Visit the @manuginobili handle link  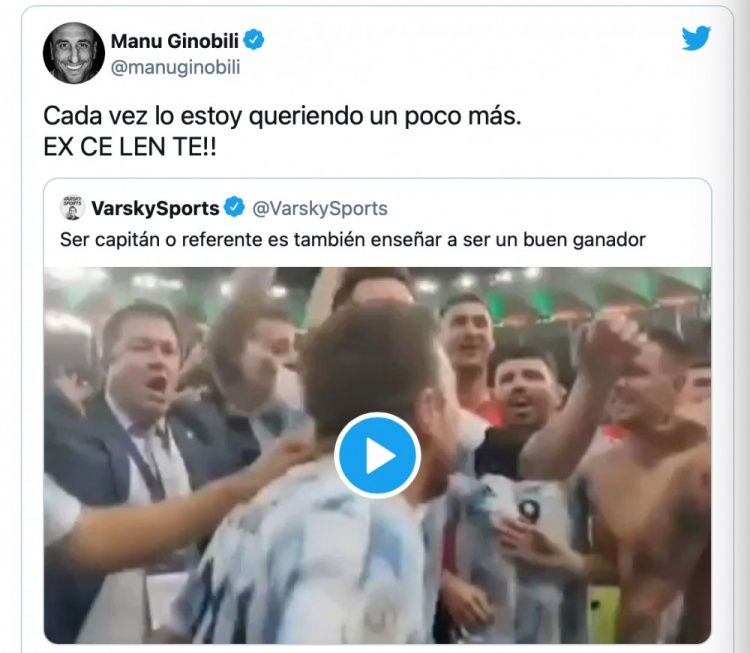pos(175,67)
